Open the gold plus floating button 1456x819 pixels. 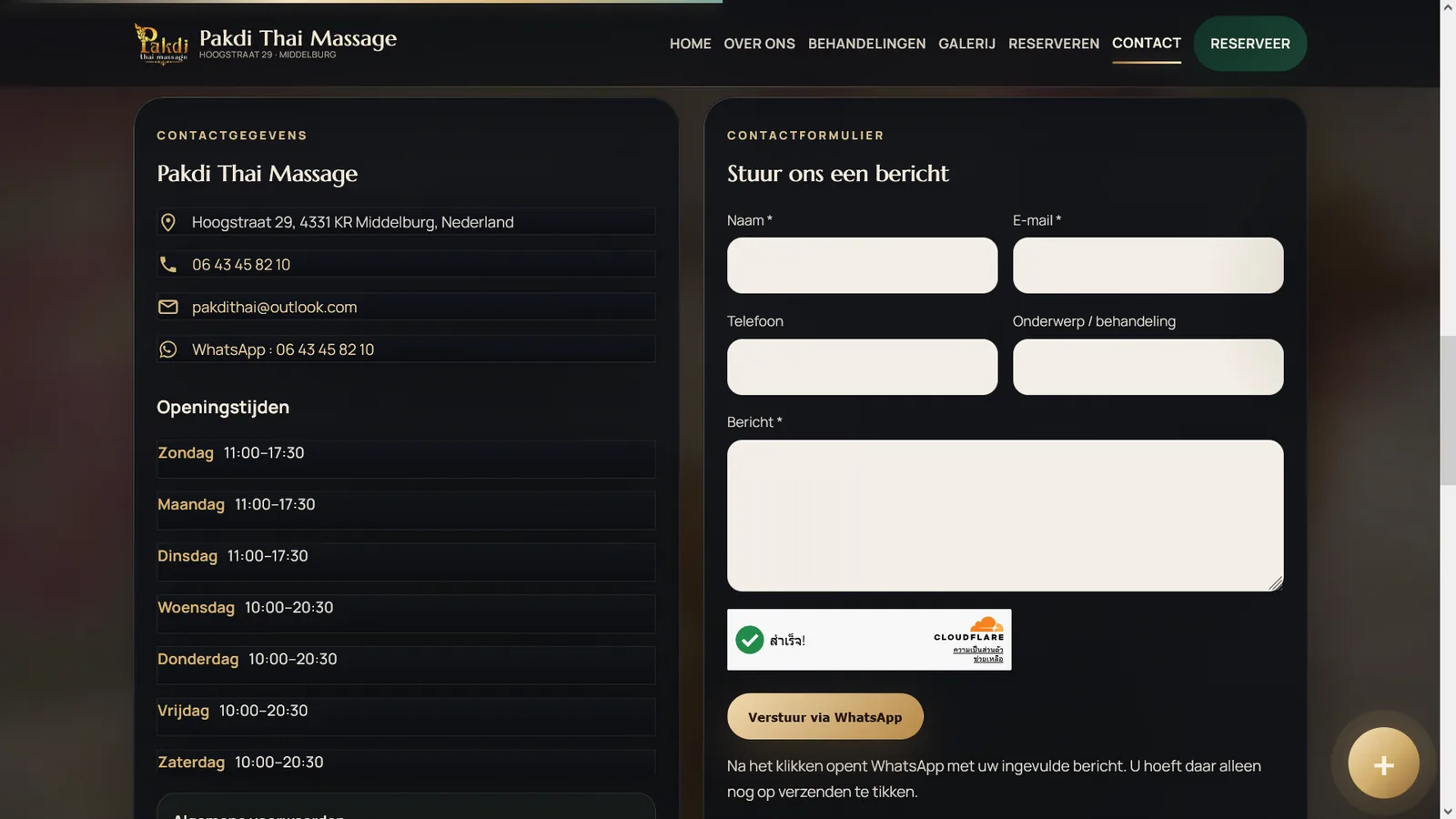[1383, 763]
